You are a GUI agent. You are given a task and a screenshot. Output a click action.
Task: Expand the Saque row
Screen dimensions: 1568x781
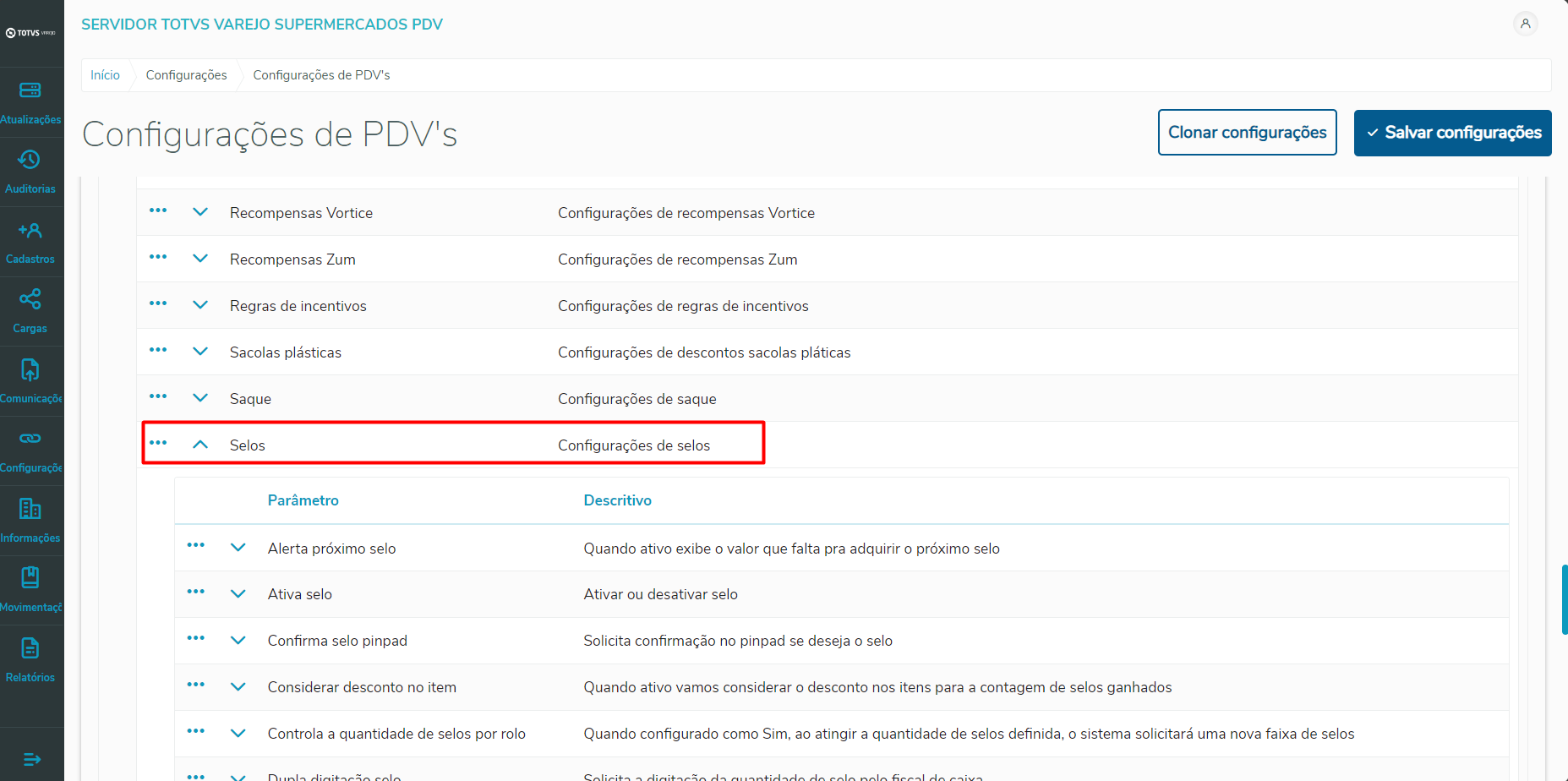coord(200,398)
